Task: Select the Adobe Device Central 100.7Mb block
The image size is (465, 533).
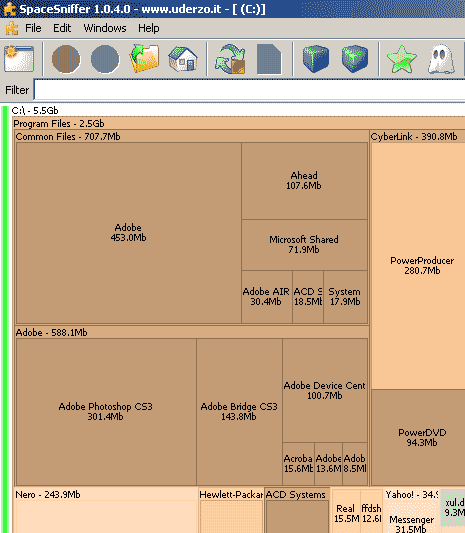Action: pyautogui.click(x=325, y=391)
